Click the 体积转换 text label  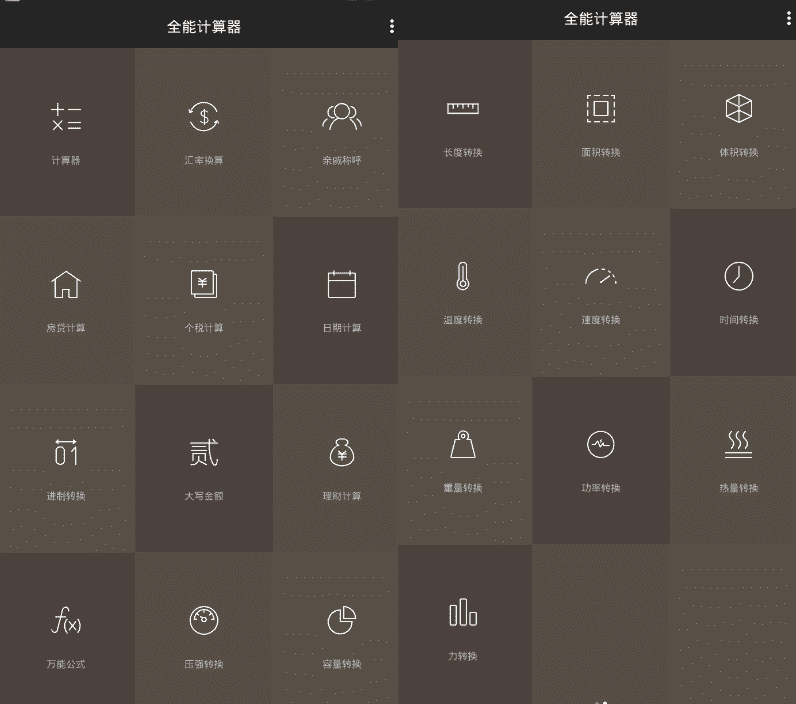coord(739,152)
